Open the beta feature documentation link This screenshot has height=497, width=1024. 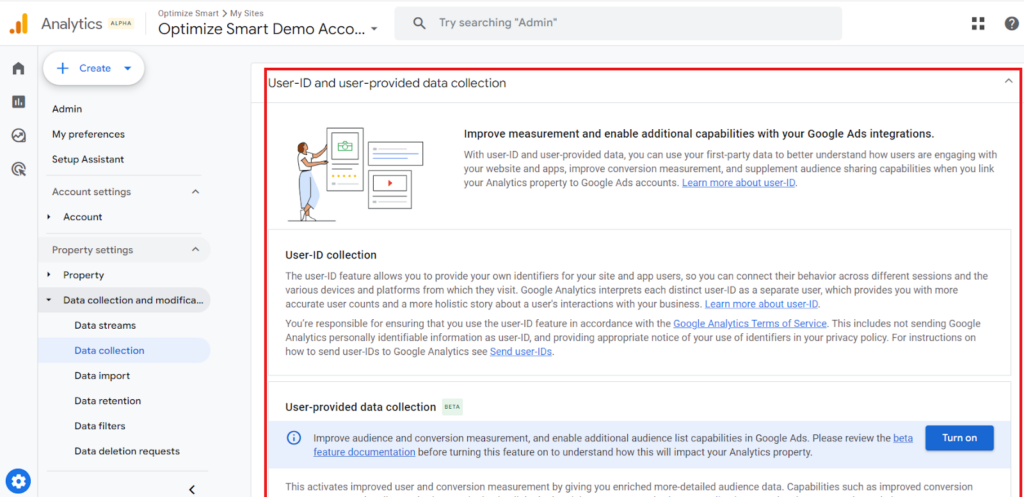[364, 452]
